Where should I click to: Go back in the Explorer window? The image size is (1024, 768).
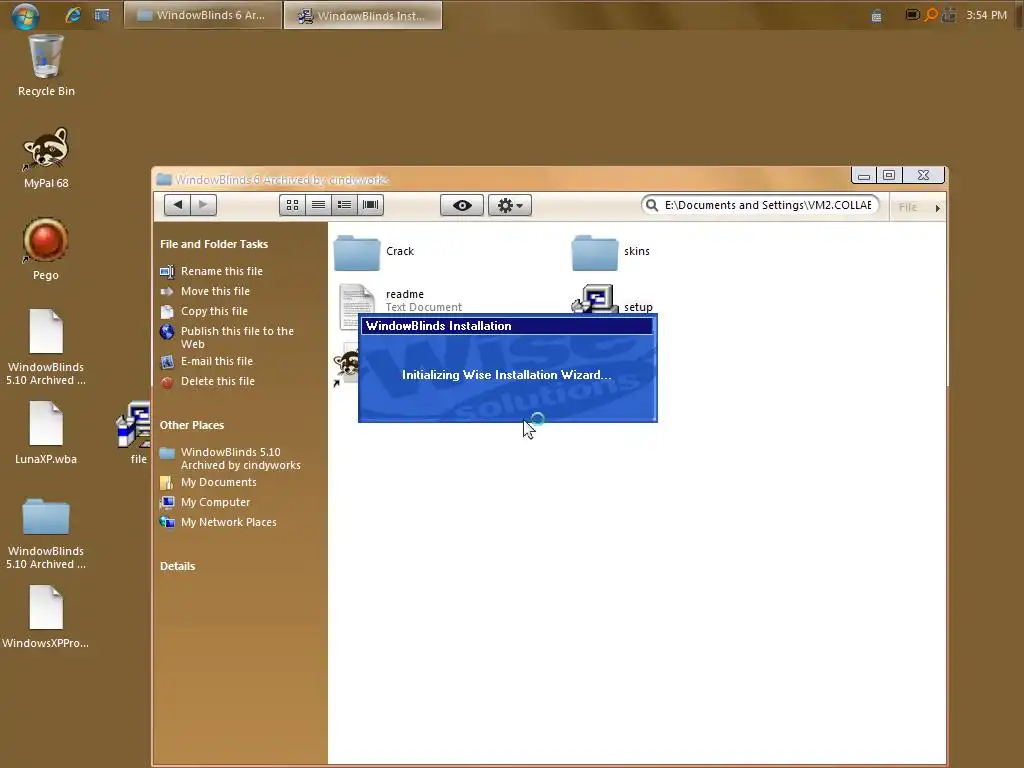point(177,205)
